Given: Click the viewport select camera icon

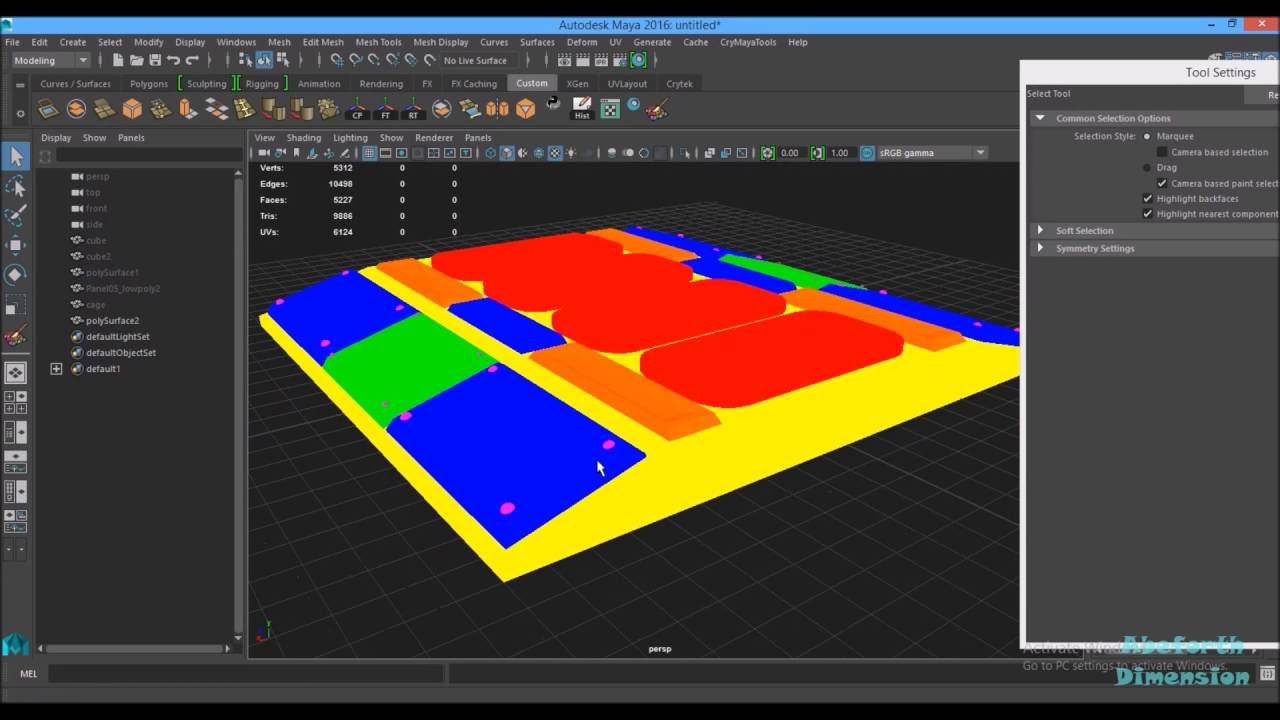Looking at the screenshot, I should pos(264,153).
